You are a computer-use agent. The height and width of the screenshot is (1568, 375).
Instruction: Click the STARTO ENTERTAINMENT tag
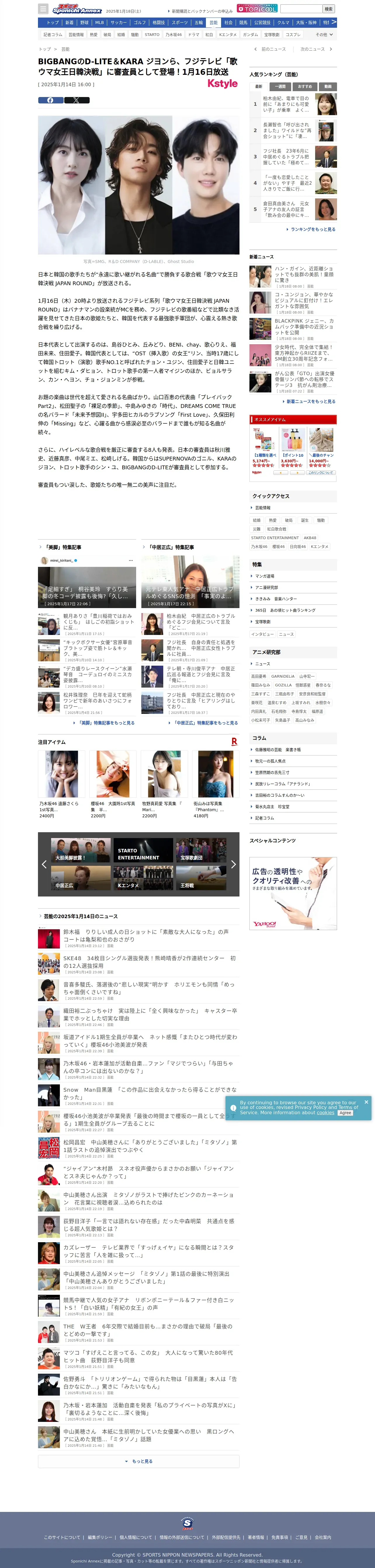[x=275, y=538]
